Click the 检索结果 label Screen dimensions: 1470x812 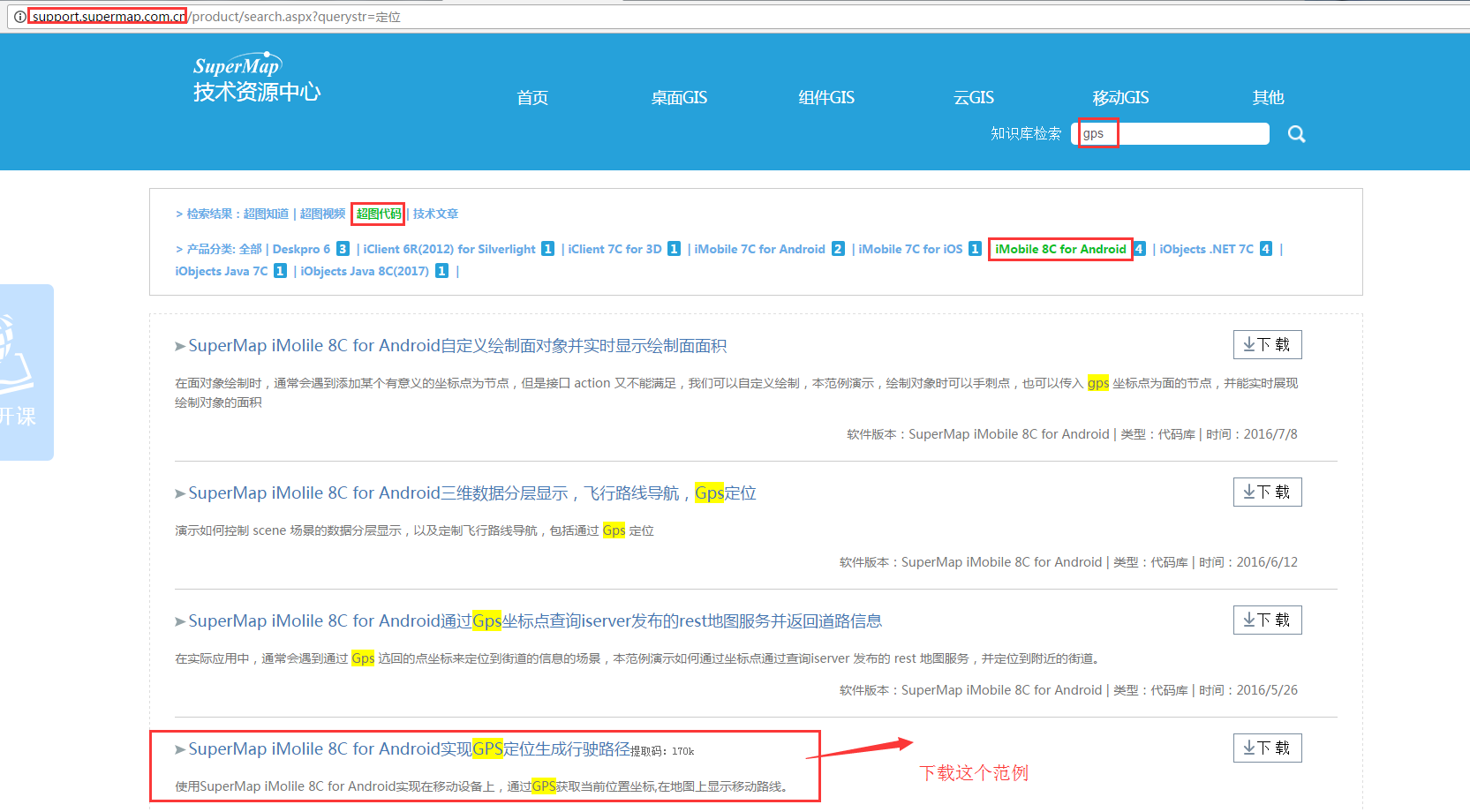(x=209, y=214)
